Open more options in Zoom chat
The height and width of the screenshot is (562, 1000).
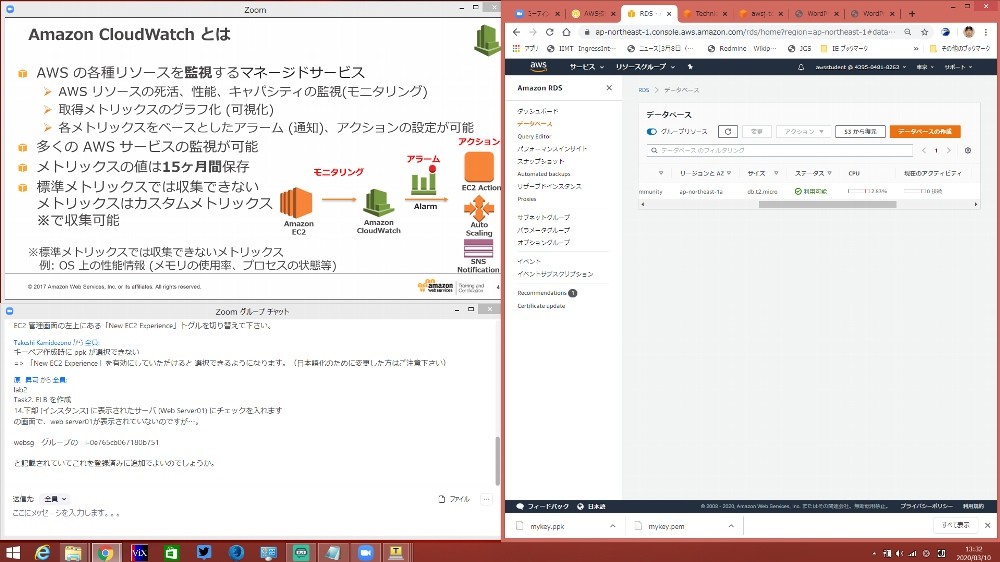[487, 499]
